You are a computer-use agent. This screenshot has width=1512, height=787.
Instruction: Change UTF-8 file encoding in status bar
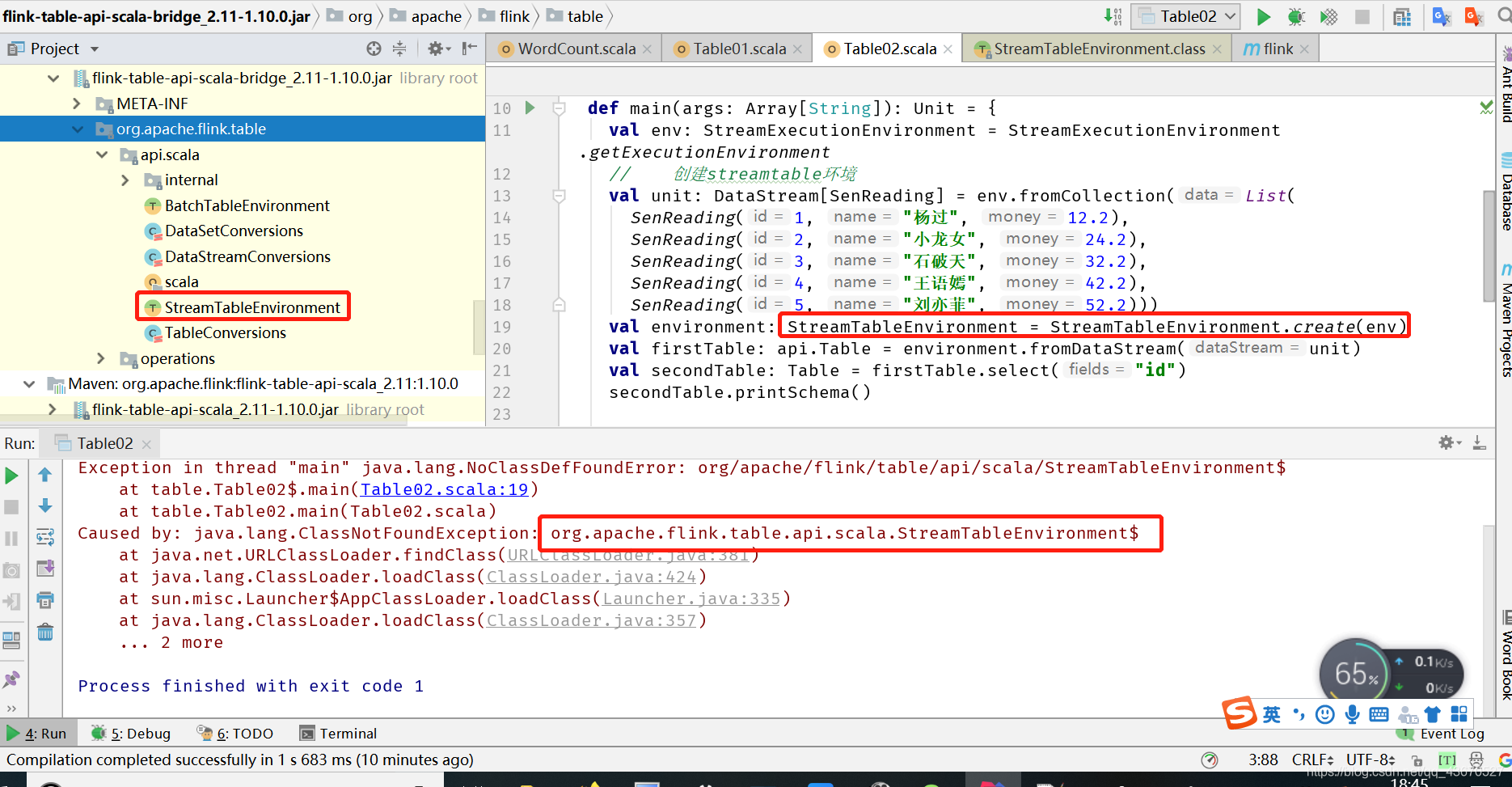pyautogui.click(x=1371, y=759)
